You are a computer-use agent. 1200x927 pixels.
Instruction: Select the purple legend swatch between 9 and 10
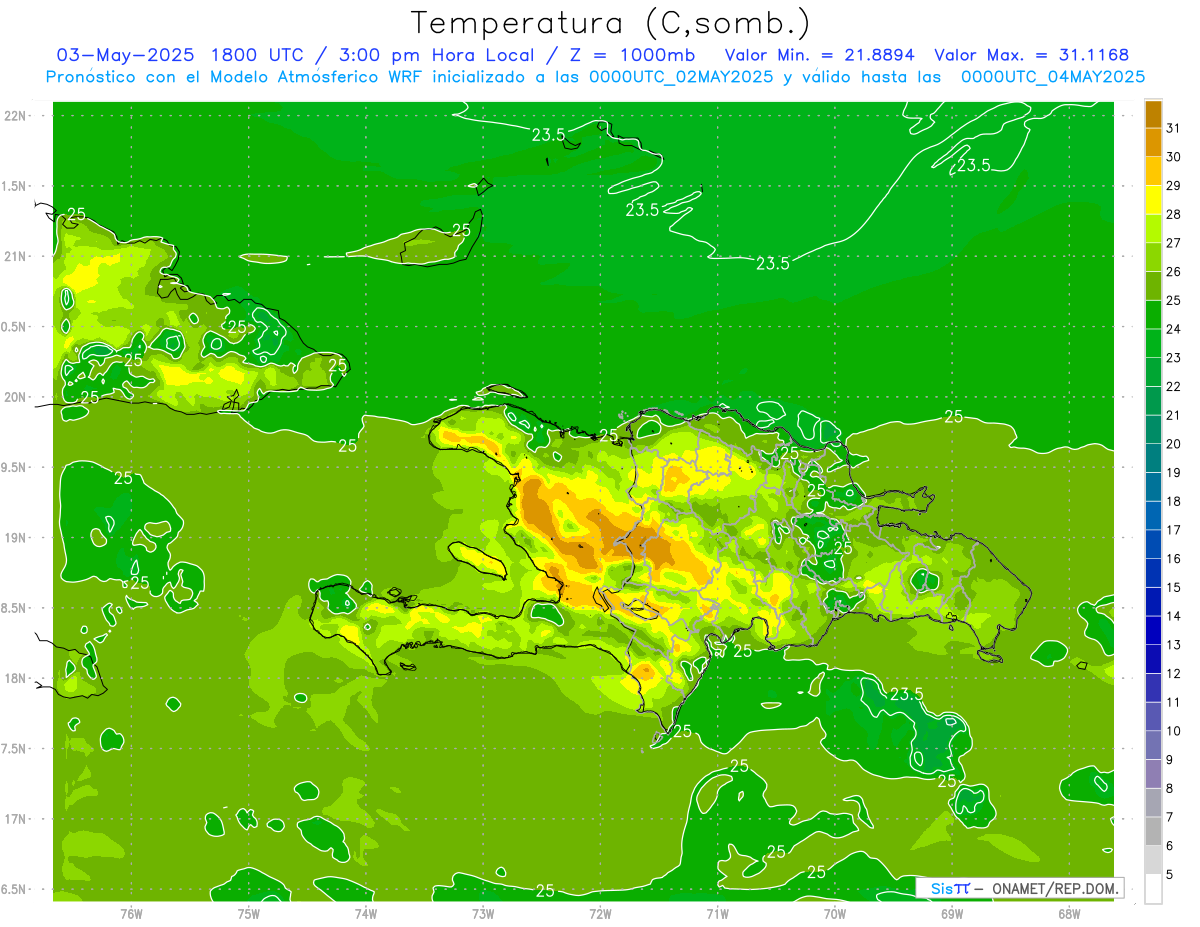coord(1153,745)
